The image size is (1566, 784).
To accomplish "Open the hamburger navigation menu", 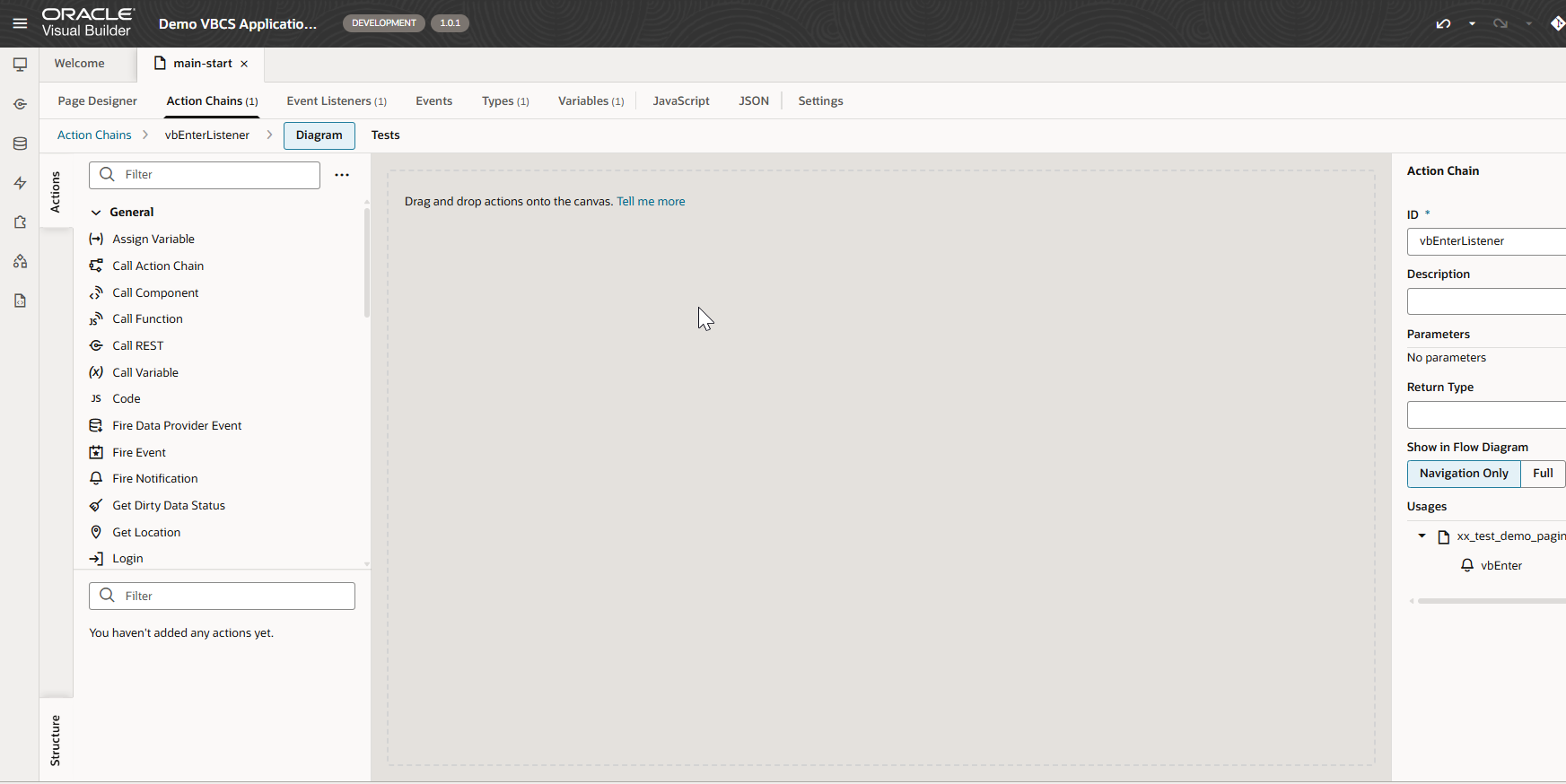I will [x=20, y=23].
